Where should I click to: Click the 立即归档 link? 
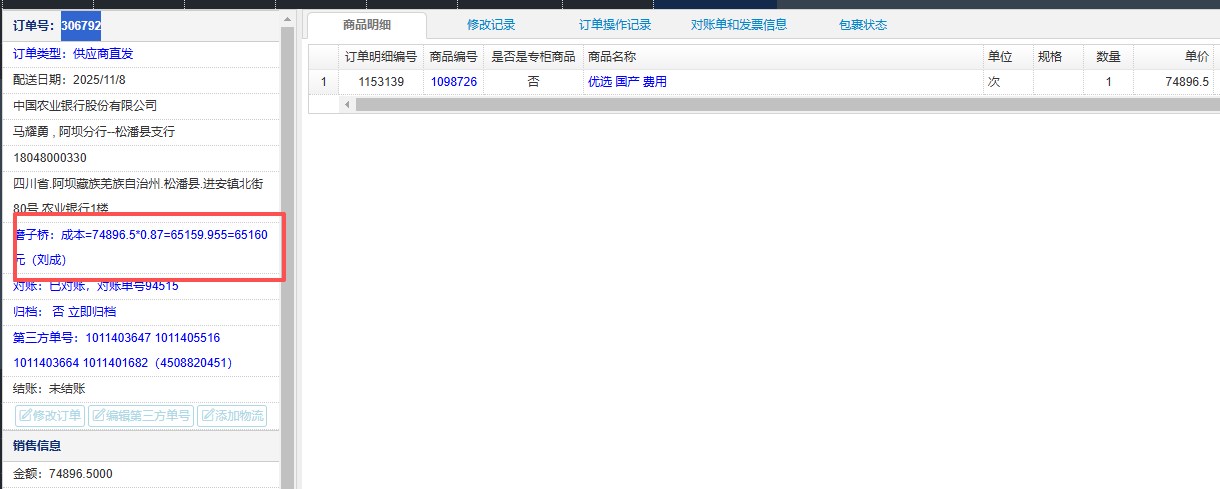pos(92,311)
